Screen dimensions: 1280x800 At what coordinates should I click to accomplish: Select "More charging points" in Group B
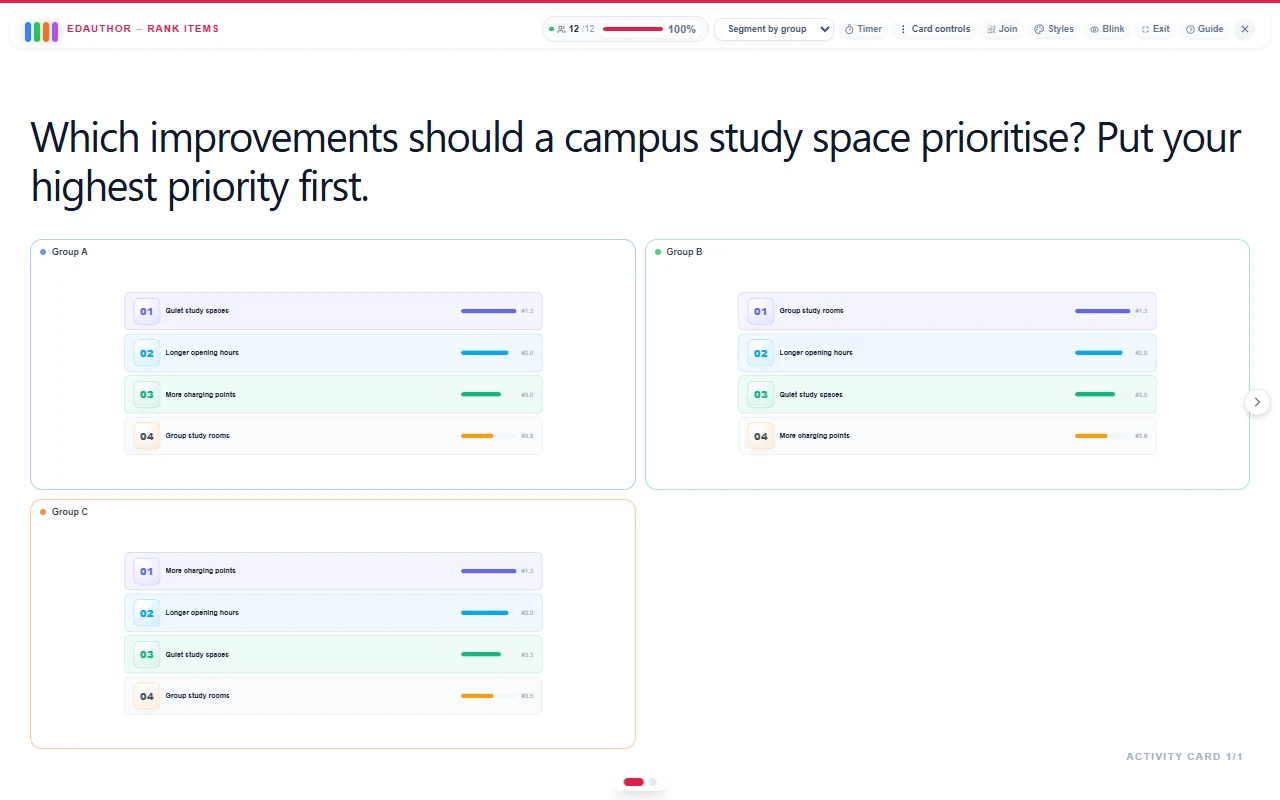947,436
